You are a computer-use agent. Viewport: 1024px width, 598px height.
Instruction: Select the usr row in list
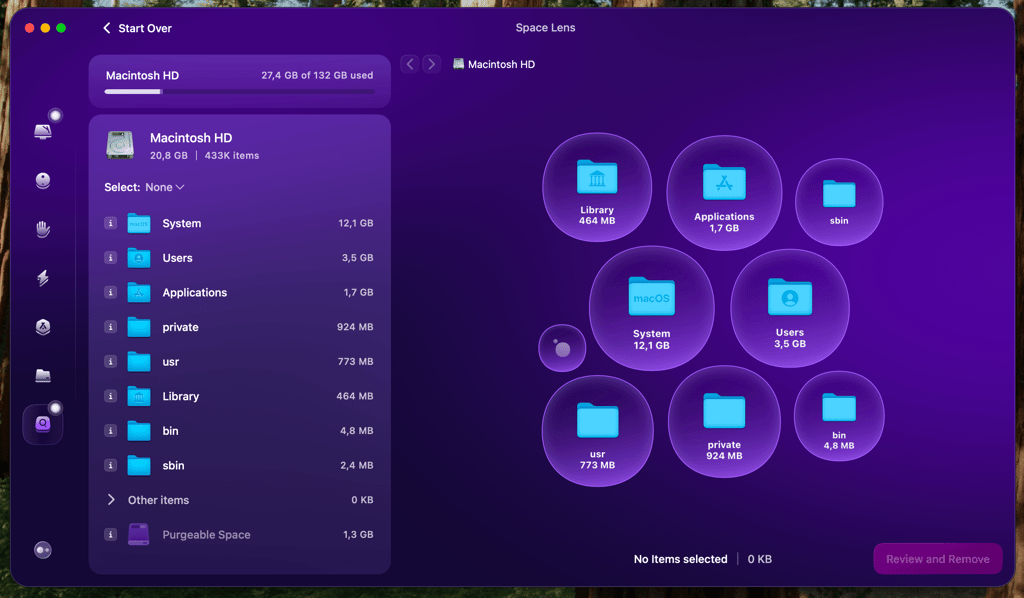(x=240, y=362)
